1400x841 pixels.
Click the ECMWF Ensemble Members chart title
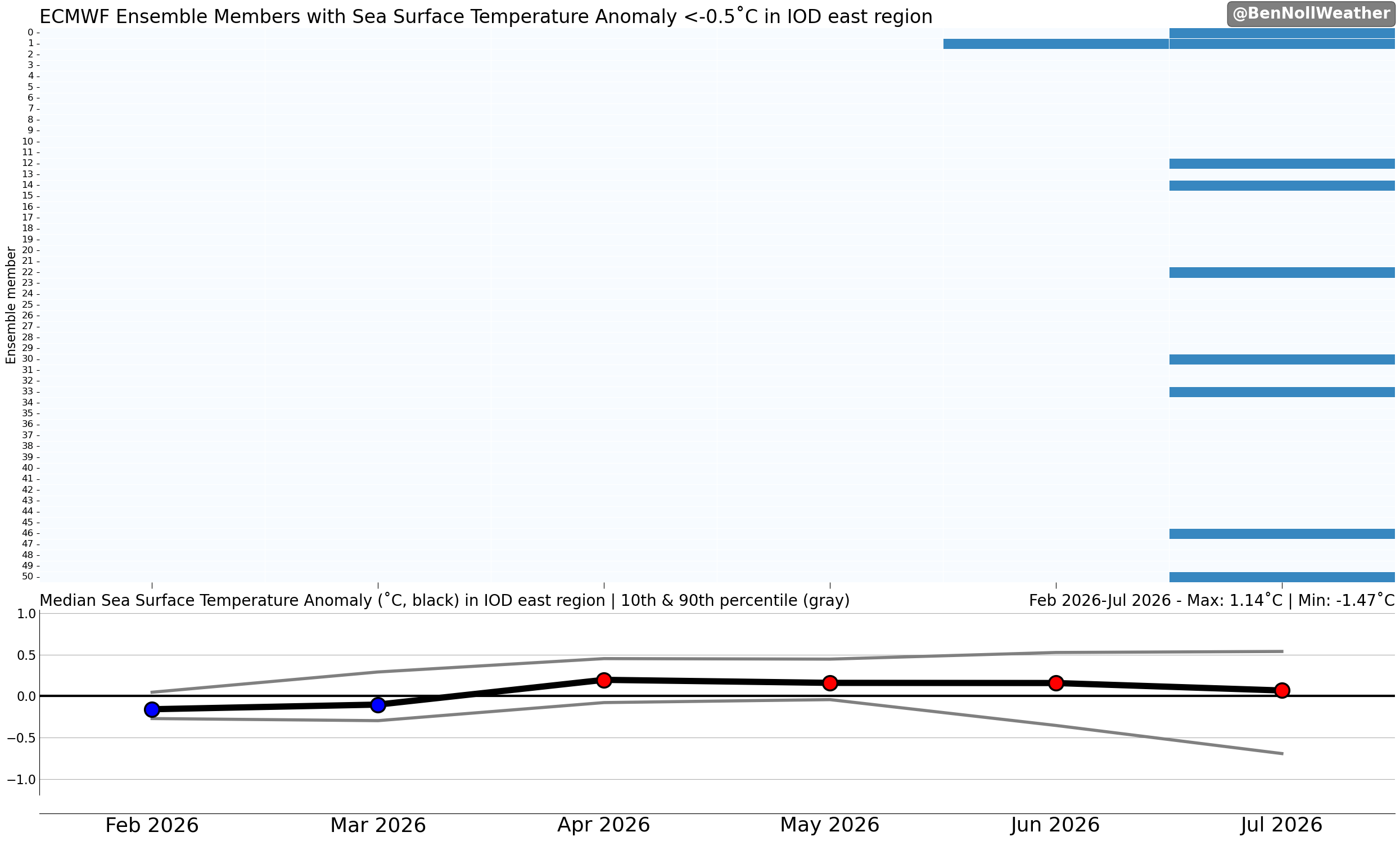click(485, 17)
